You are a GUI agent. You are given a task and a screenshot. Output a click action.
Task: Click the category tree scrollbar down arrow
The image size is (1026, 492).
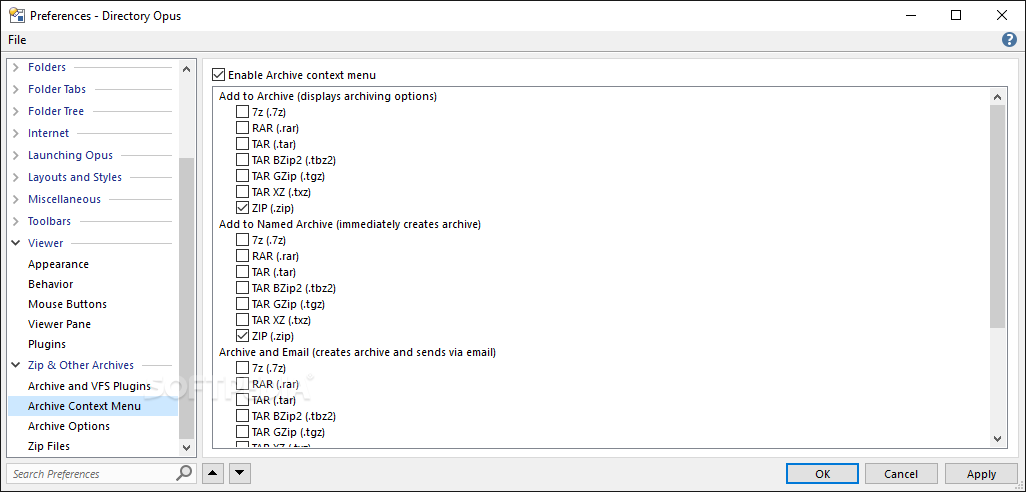186,448
